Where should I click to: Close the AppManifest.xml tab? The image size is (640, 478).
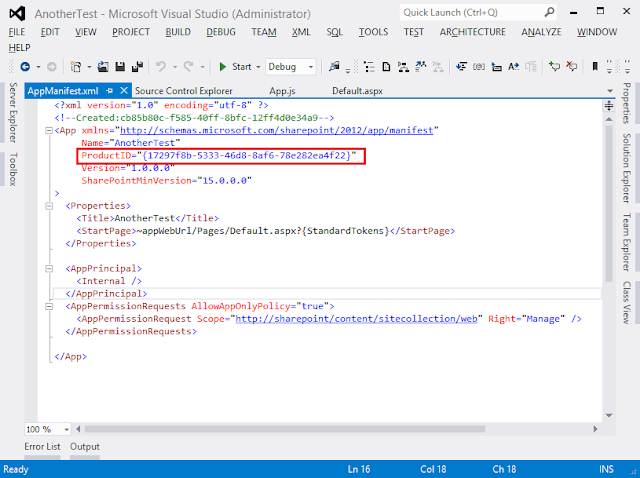pos(124,91)
